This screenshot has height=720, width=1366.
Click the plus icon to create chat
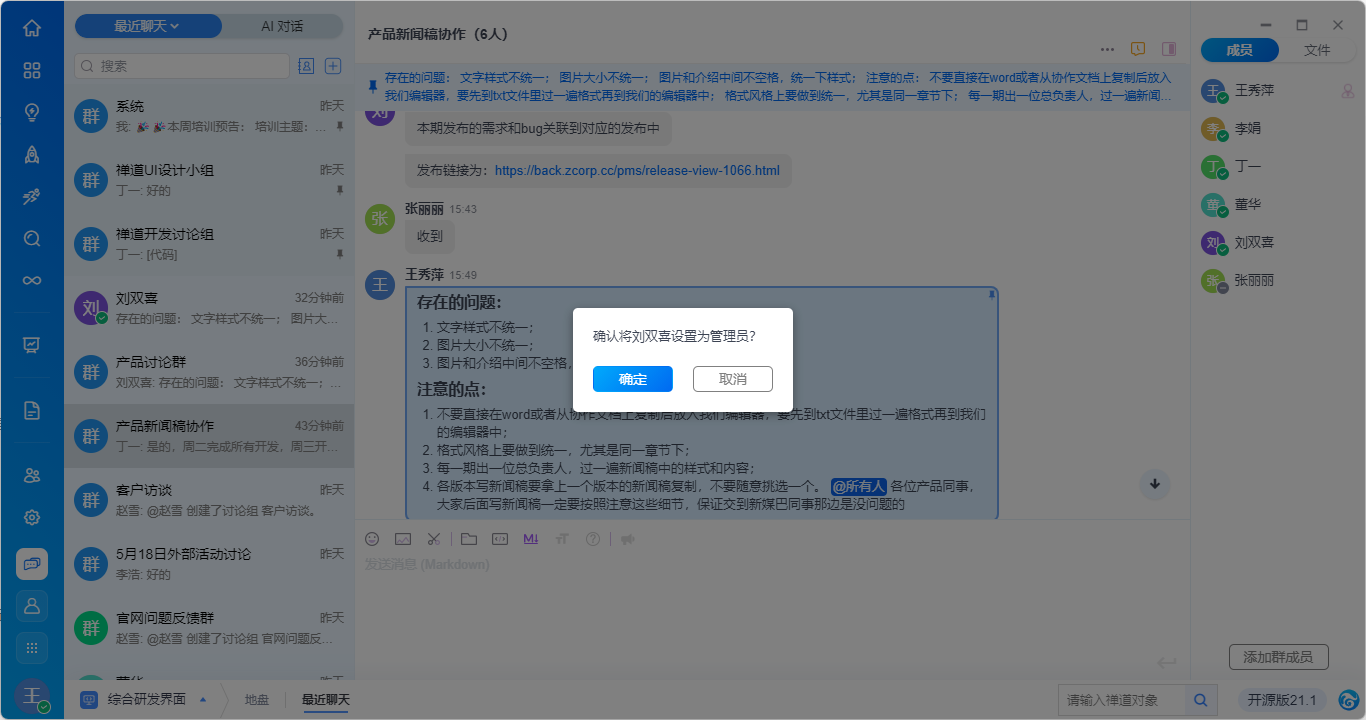pos(334,66)
